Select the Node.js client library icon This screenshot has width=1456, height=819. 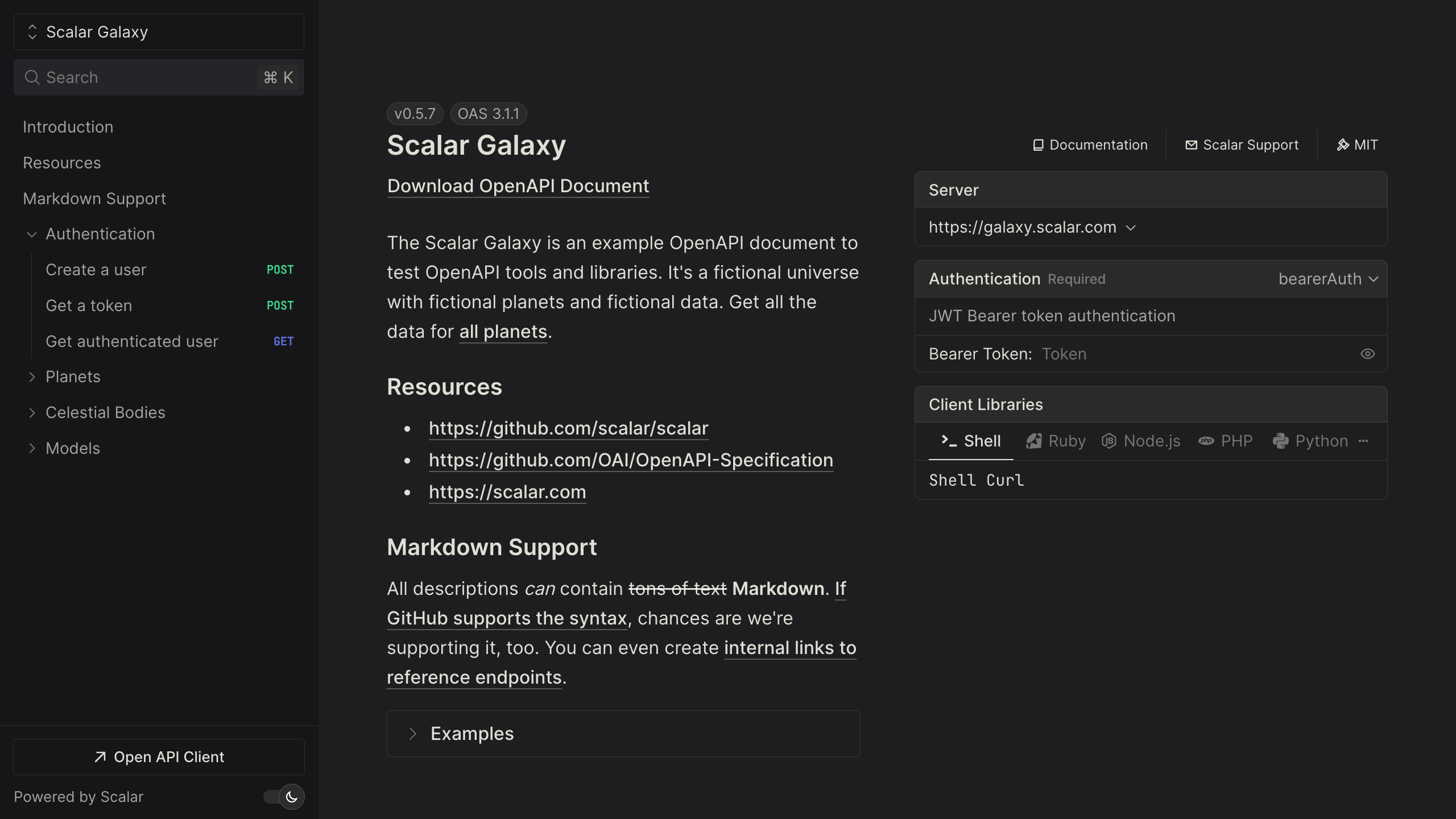click(x=1110, y=441)
